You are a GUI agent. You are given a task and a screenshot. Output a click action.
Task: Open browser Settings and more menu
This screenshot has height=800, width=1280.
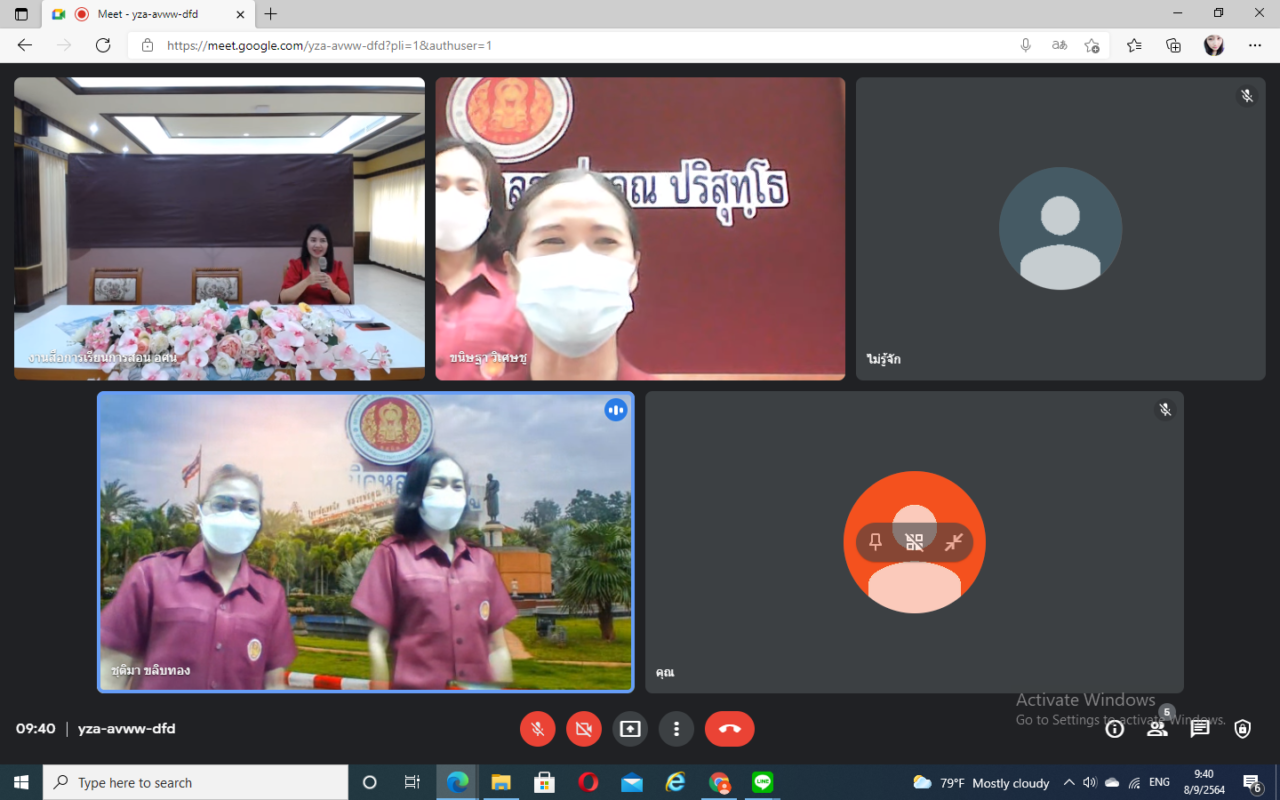(x=1254, y=45)
